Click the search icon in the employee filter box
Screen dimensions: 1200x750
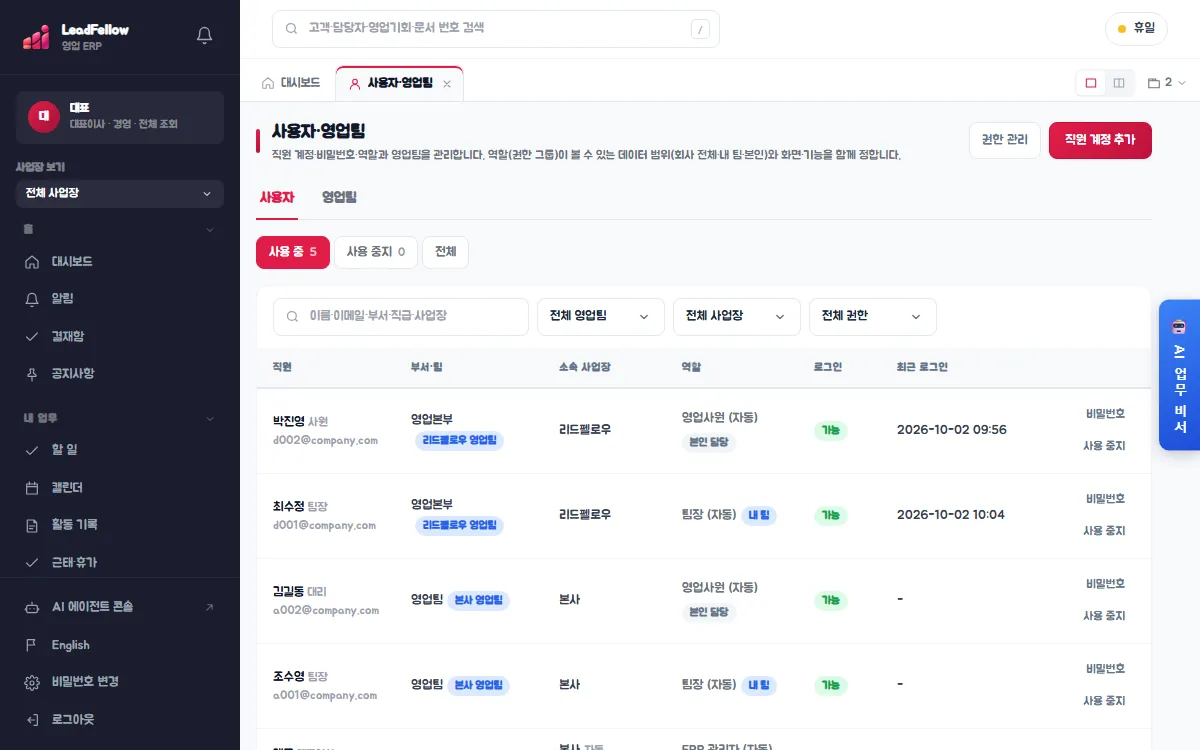pos(293,316)
